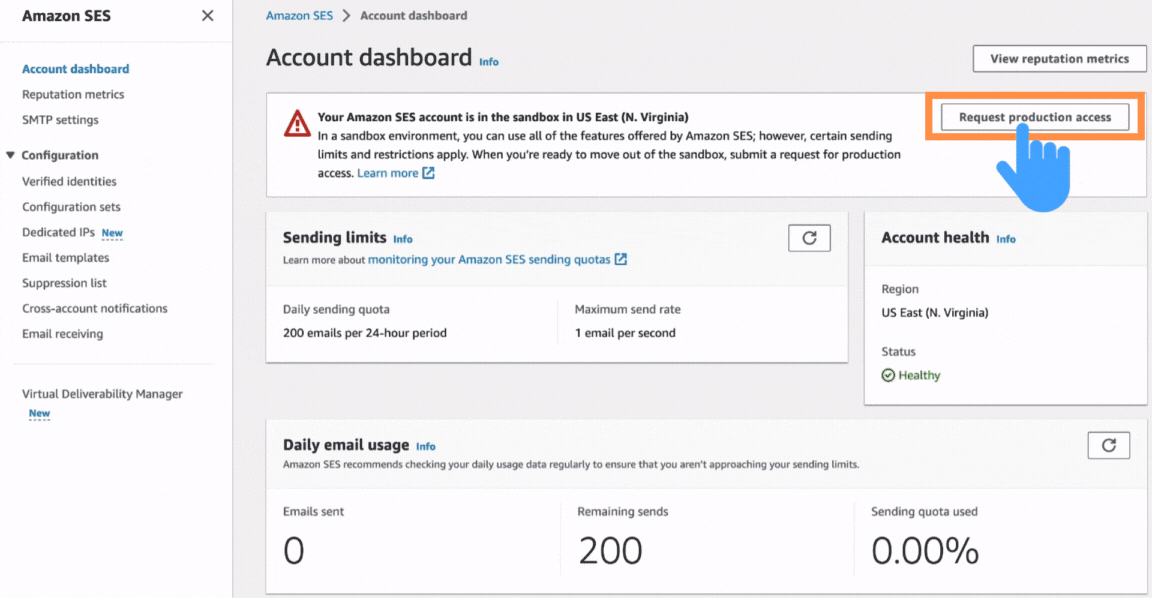Refresh the Sending limits panel
The height and width of the screenshot is (598, 1152).
coord(809,237)
